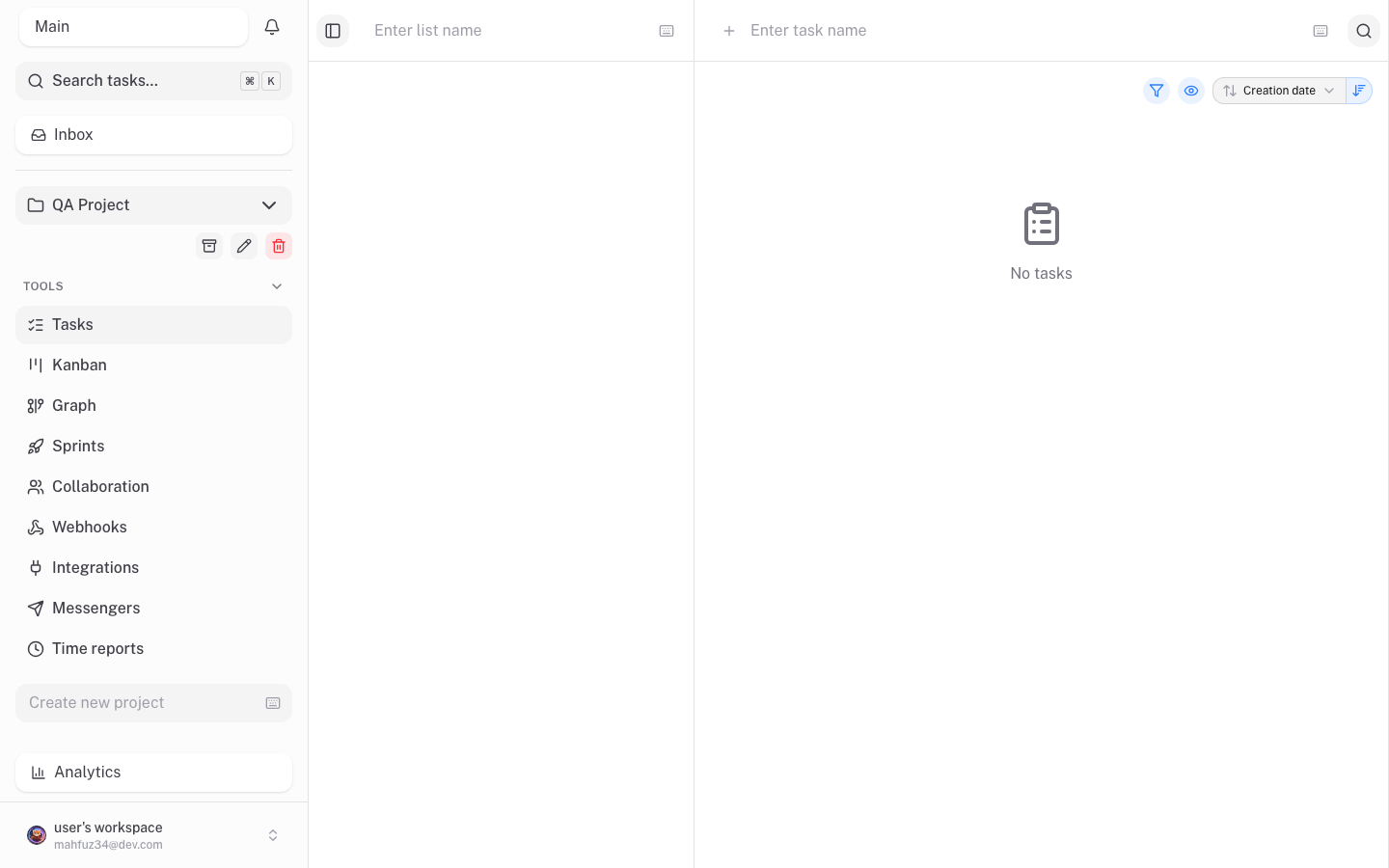The width and height of the screenshot is (1389, 868).
Task: Open the user's workspace switcher
Action: click(153, 835)
